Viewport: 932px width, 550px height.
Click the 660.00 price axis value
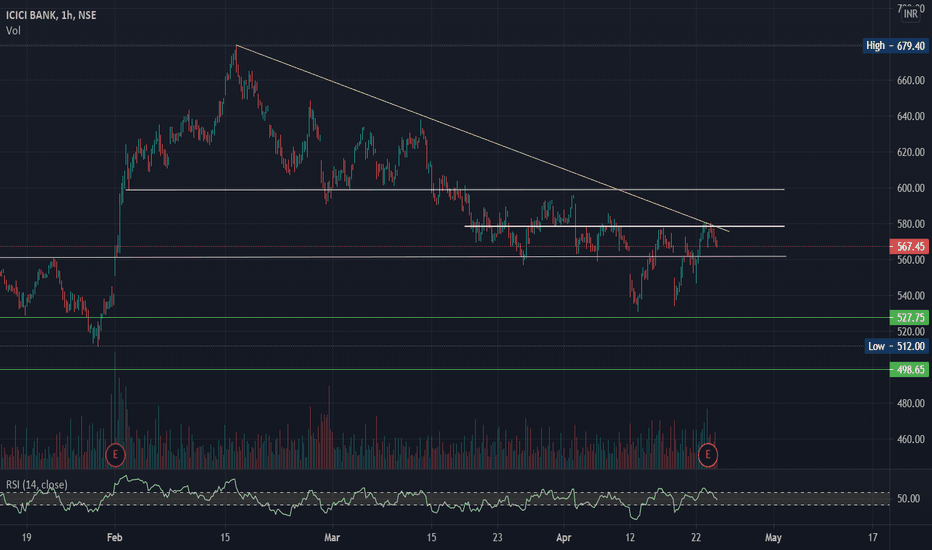(x=911, y=80)
